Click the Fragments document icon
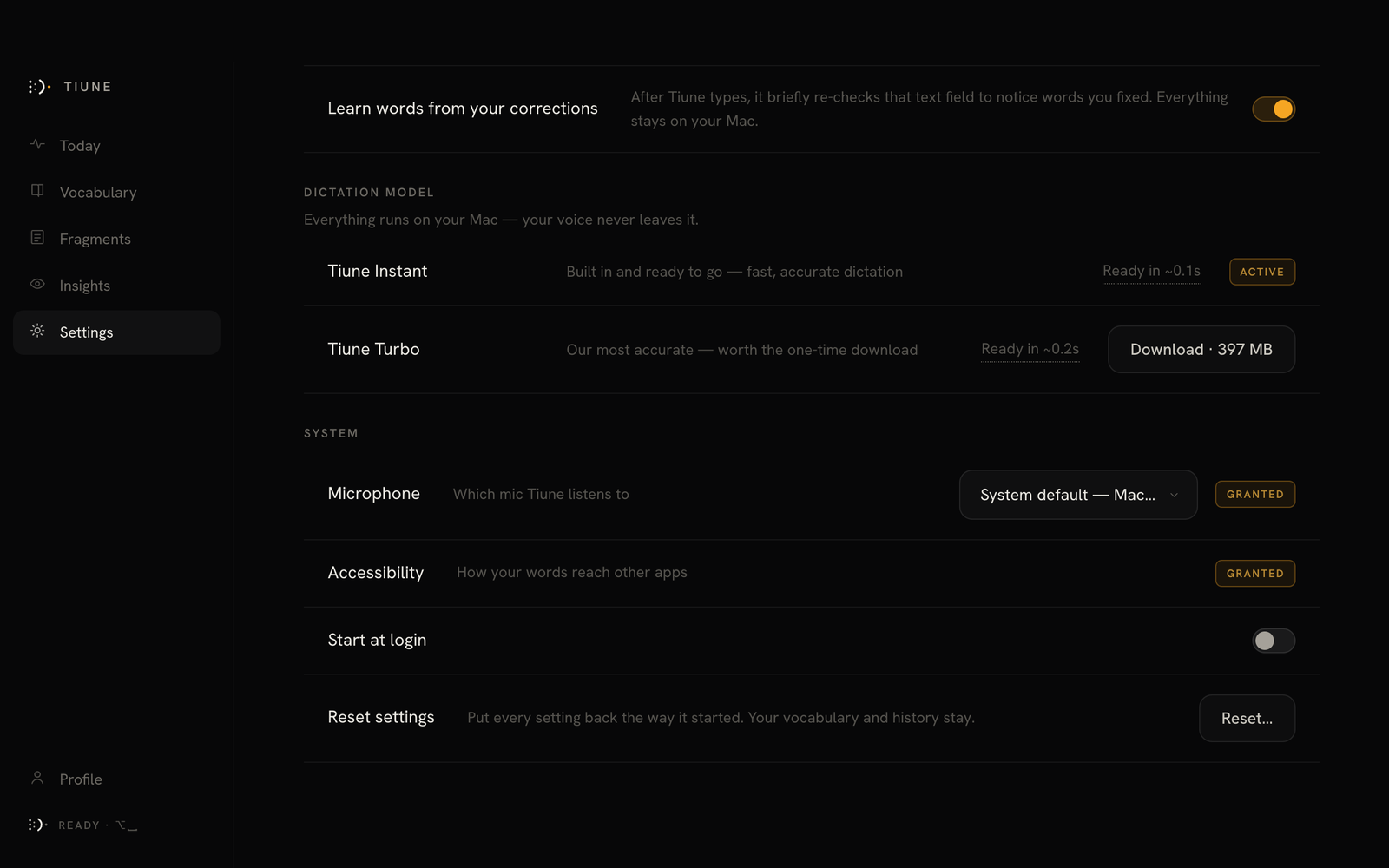The width and height of the screenshot is (1389, 868). tap(37, 238)
